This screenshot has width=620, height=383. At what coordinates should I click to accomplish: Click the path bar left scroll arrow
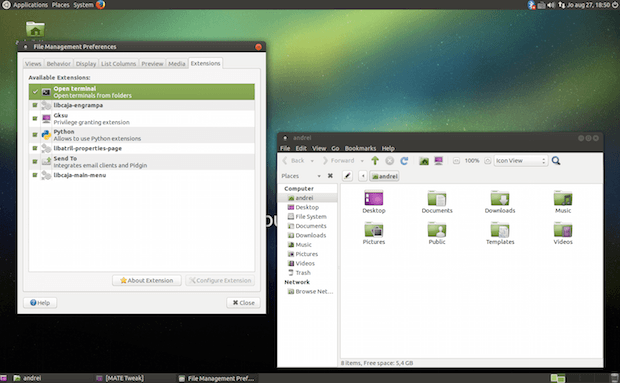pyautogui.click(x=363, y=176)
